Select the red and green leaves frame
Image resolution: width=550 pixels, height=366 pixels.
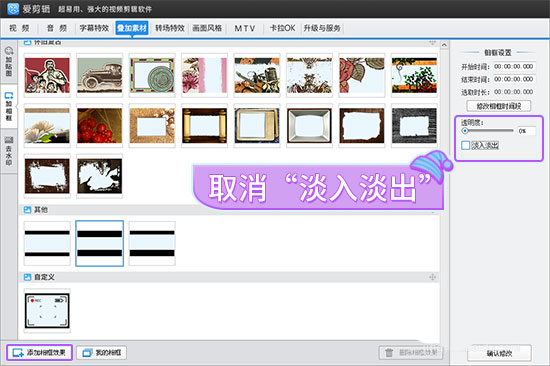[x=362, y=75]
